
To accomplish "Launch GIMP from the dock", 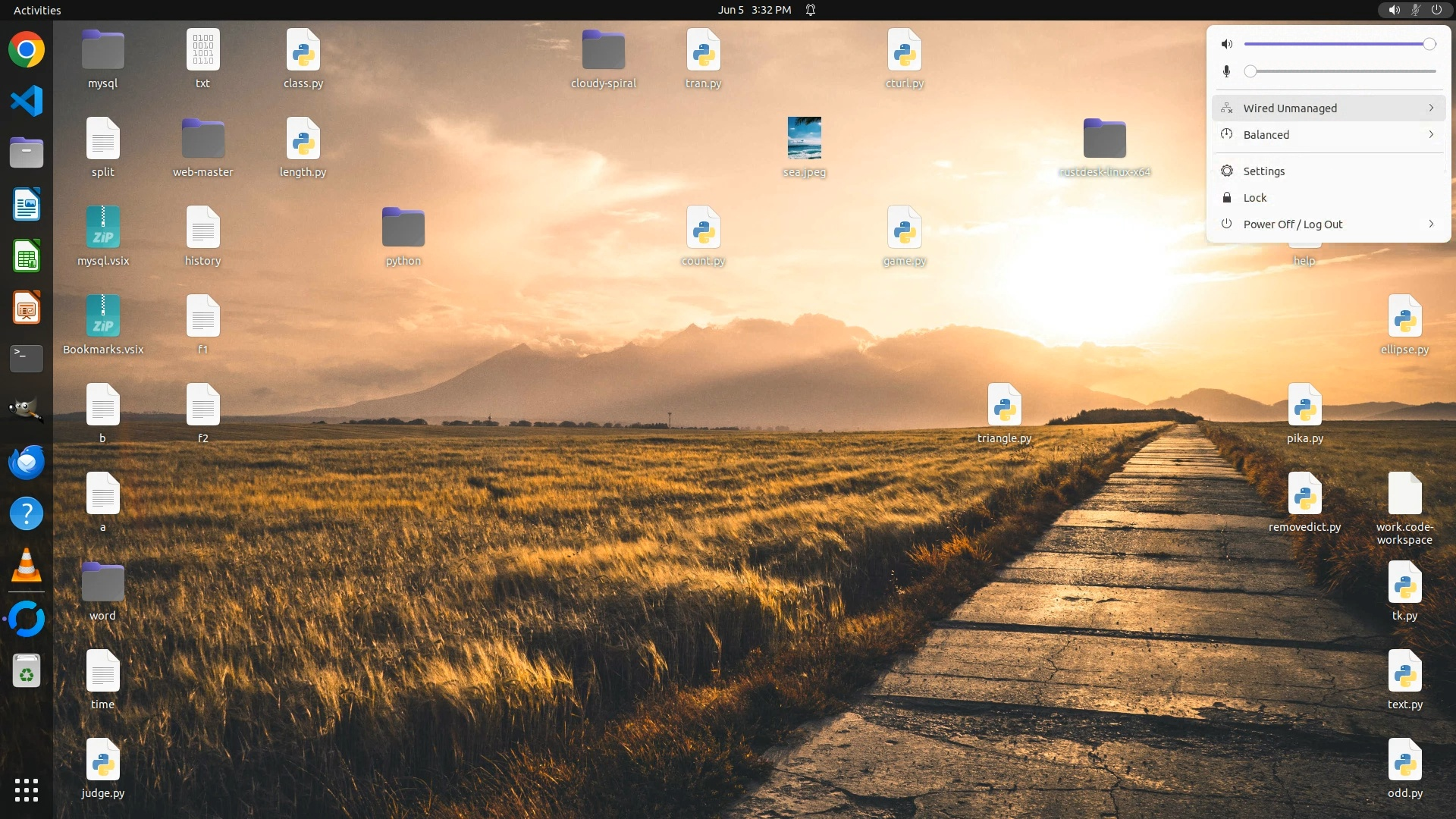I will click(27, 410).
